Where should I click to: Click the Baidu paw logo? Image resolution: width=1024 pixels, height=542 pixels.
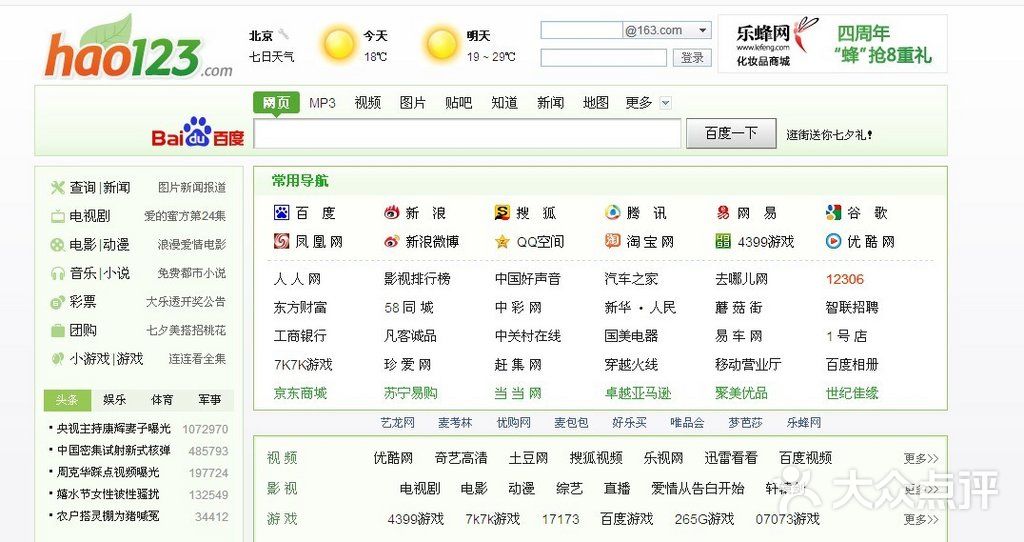click(x=198, y=133)
